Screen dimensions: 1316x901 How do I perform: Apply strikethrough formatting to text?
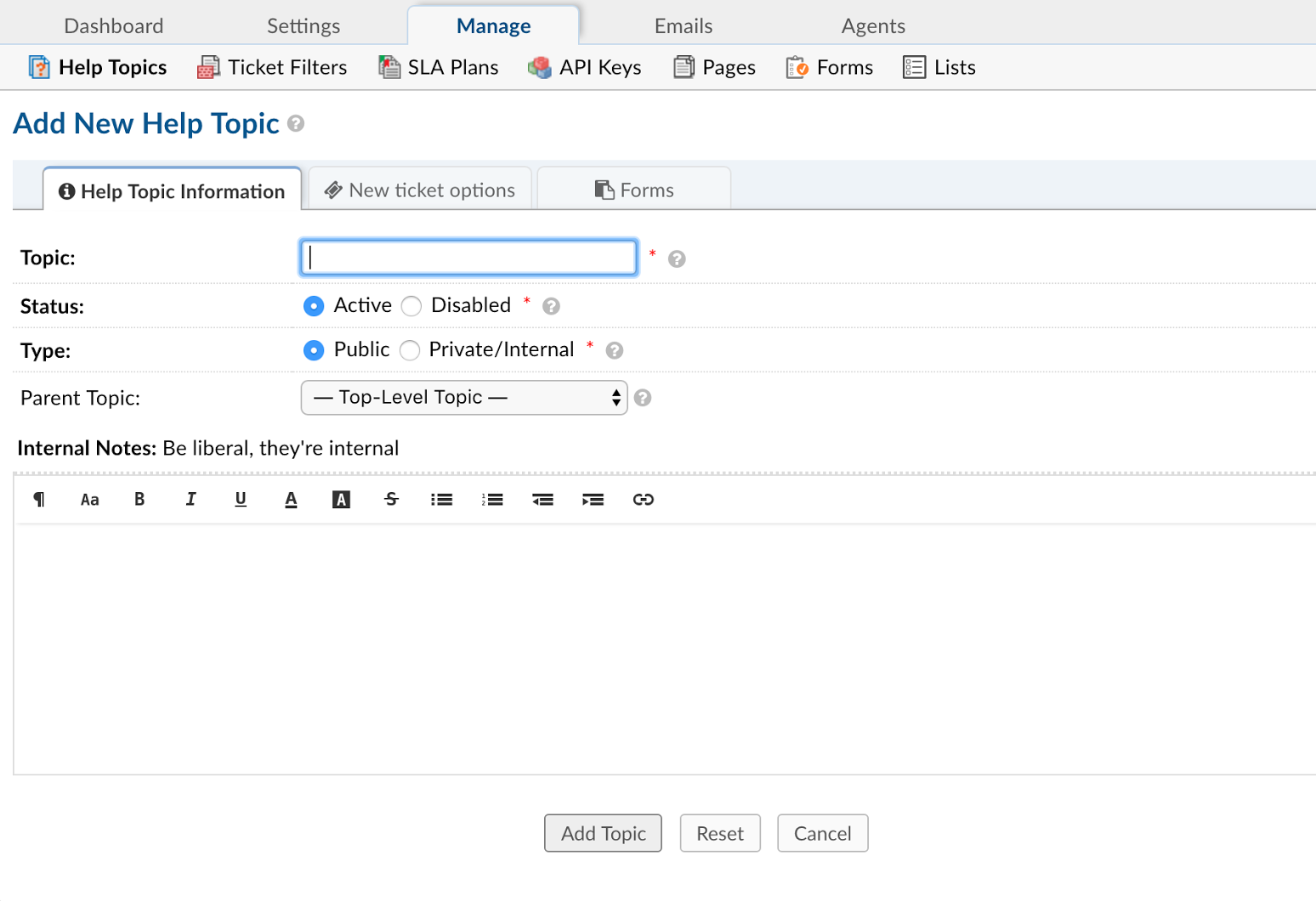pos(390,500)
